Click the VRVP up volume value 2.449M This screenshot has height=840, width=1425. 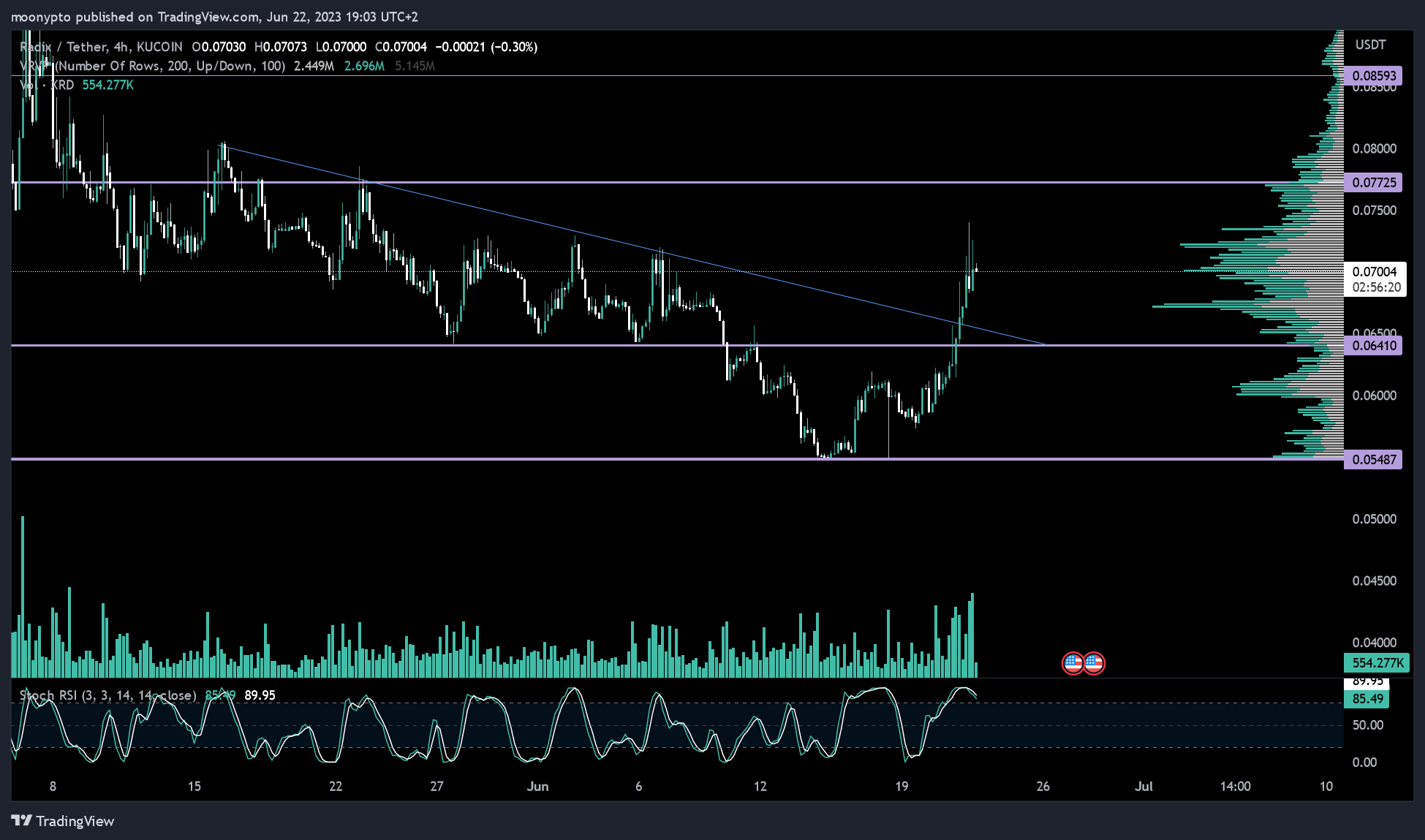314,66
